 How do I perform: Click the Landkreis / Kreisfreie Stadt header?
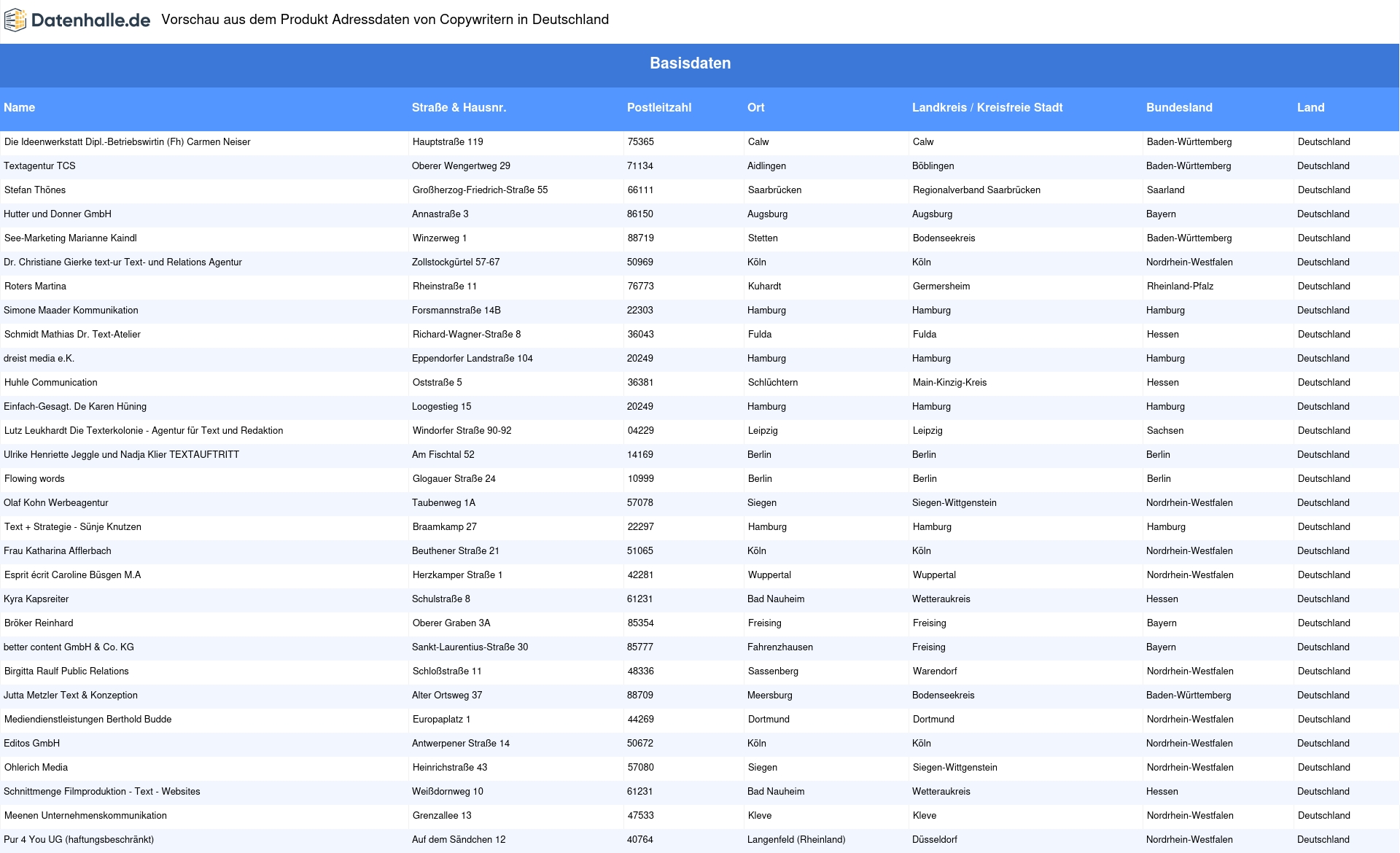[987, 108]
